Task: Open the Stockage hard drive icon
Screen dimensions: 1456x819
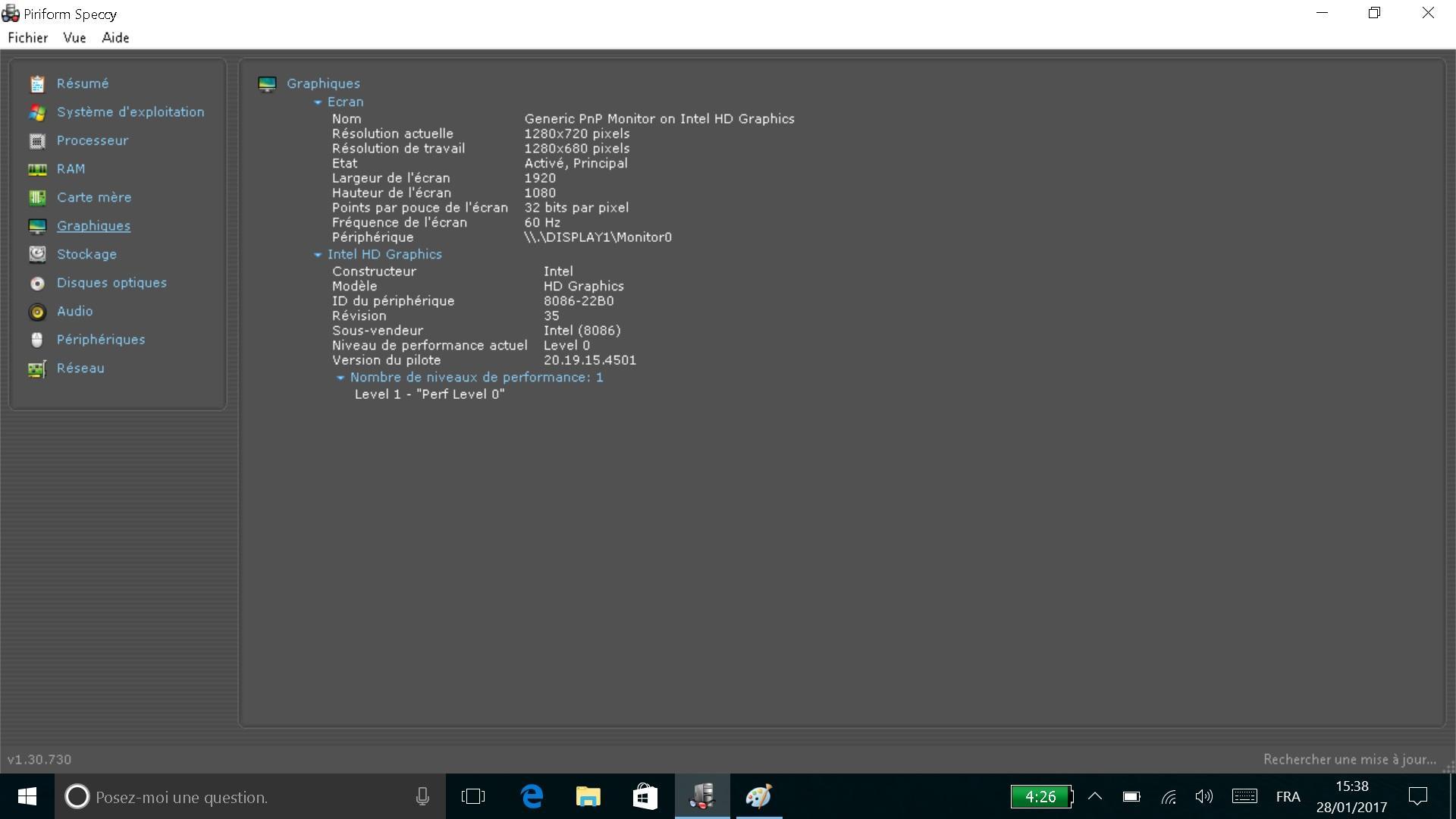Action: tap(37, 254)
